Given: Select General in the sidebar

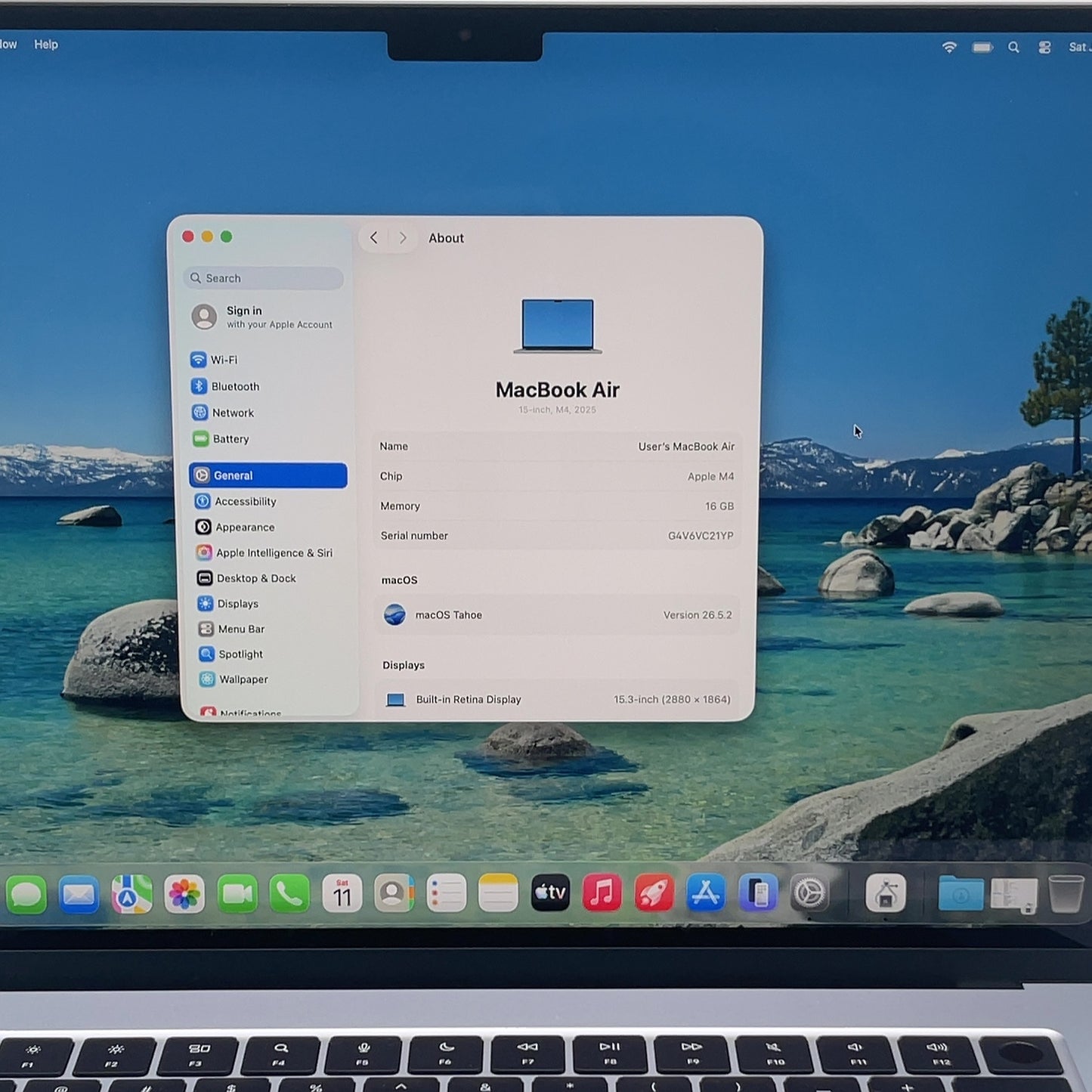Looking at the screenshot, I should (x=268, y=475).
